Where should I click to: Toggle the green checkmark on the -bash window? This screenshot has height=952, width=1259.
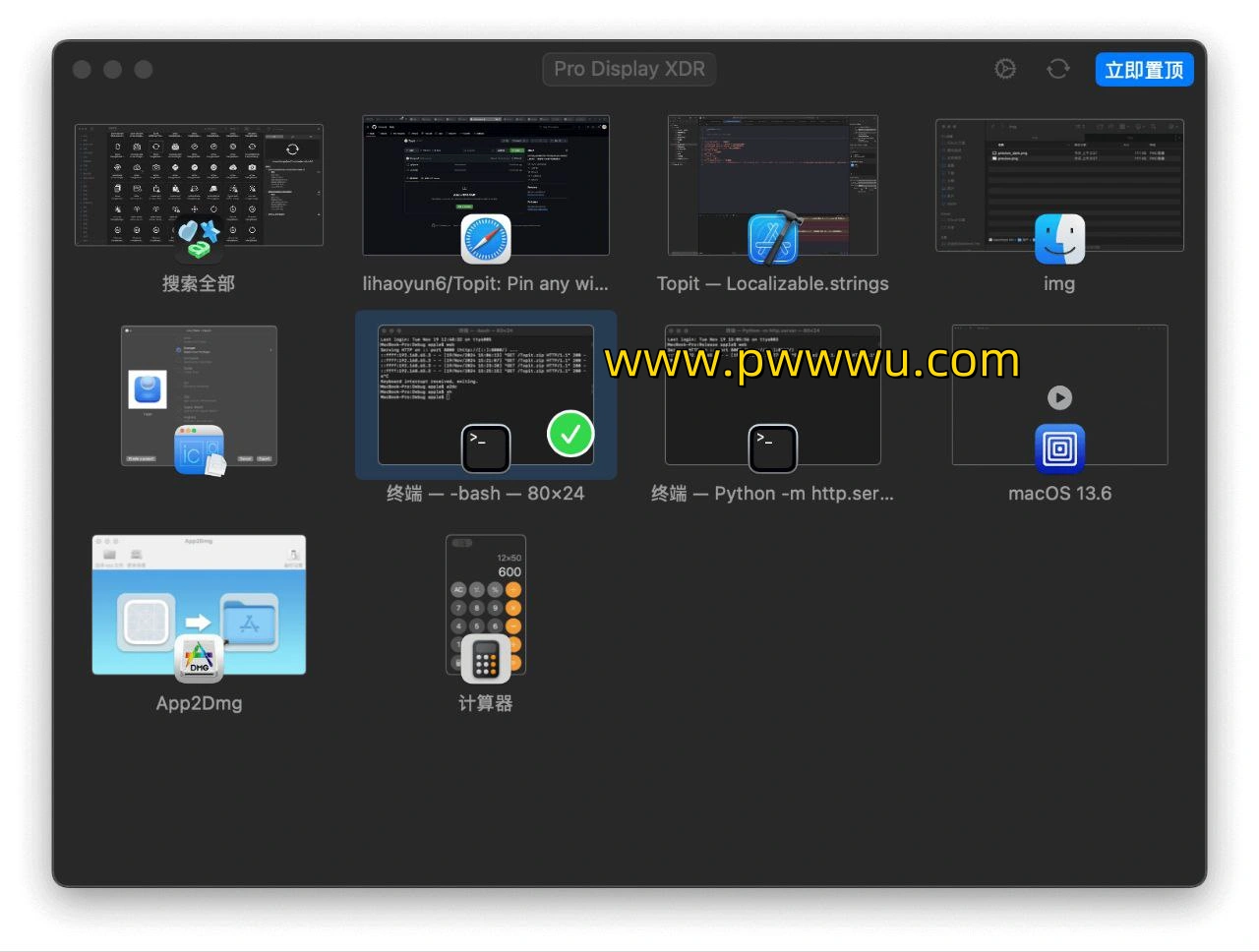point(570,434)
